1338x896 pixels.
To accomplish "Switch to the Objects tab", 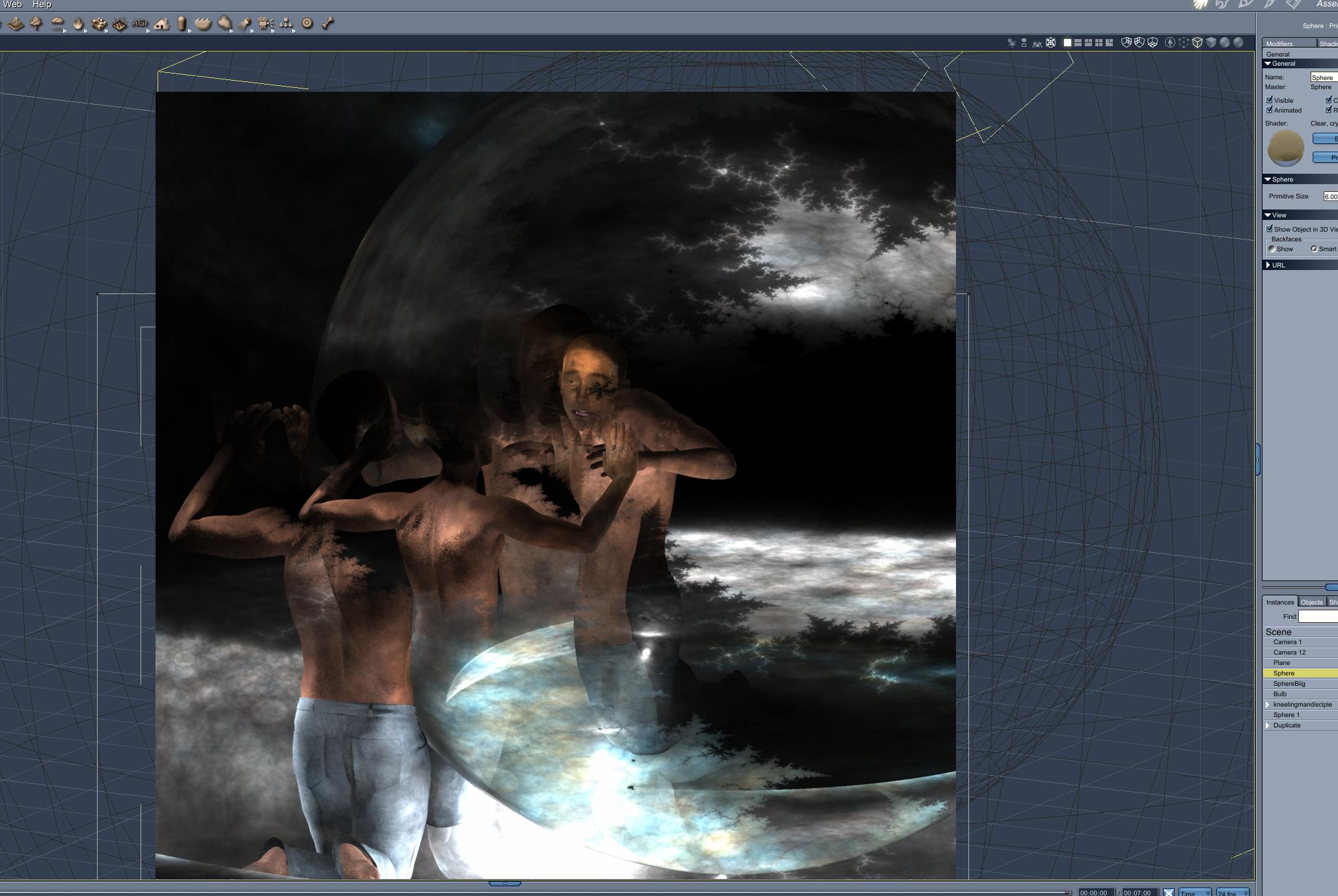I will point(1311,602).
